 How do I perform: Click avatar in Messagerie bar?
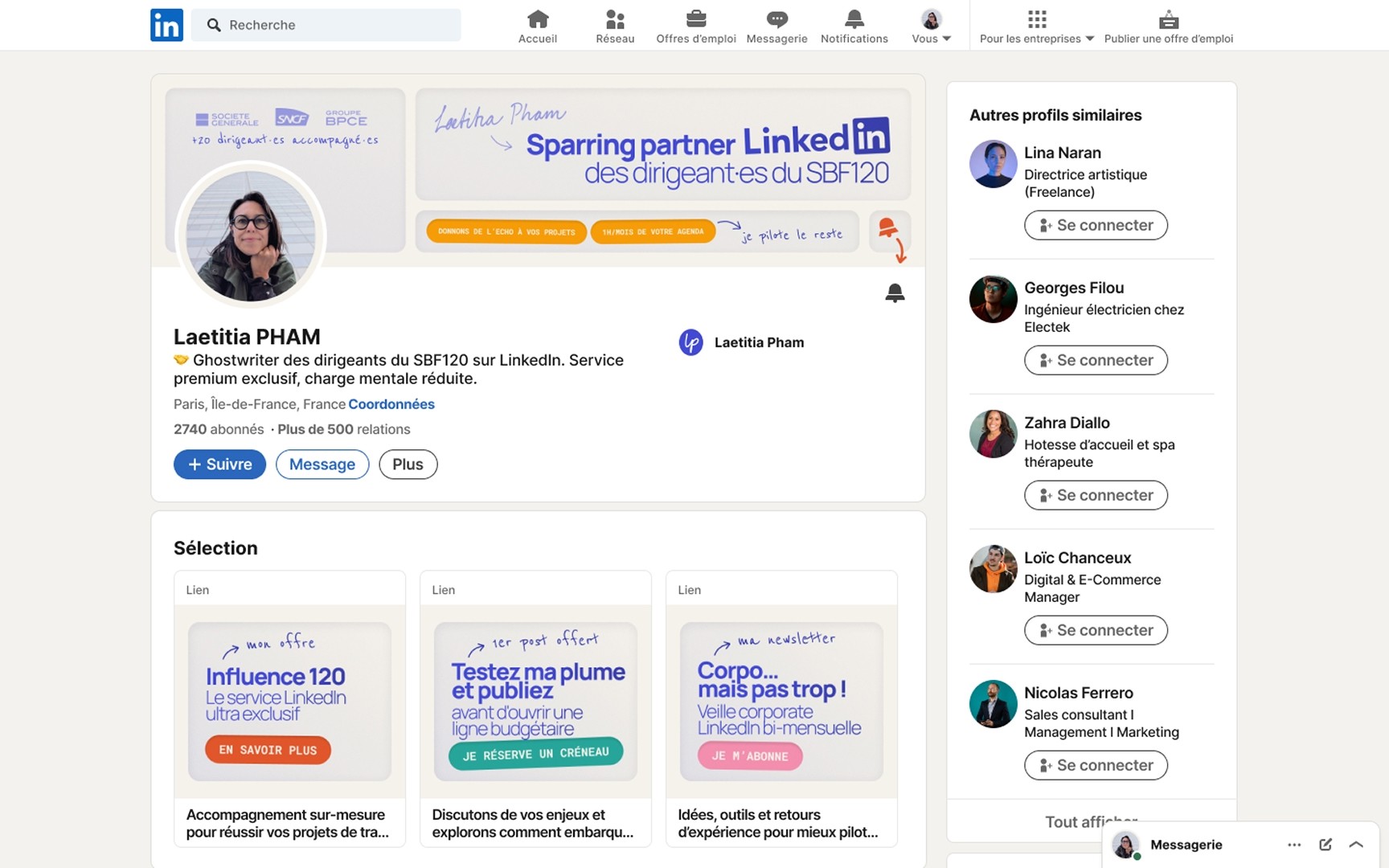1125,845
